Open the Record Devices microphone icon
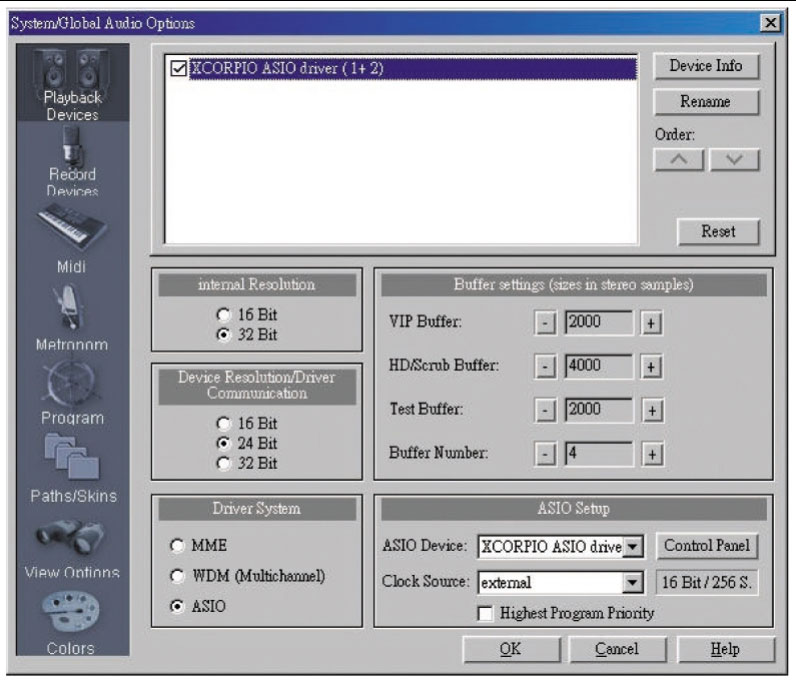The image size is (796, 683). tap(72, 146)
